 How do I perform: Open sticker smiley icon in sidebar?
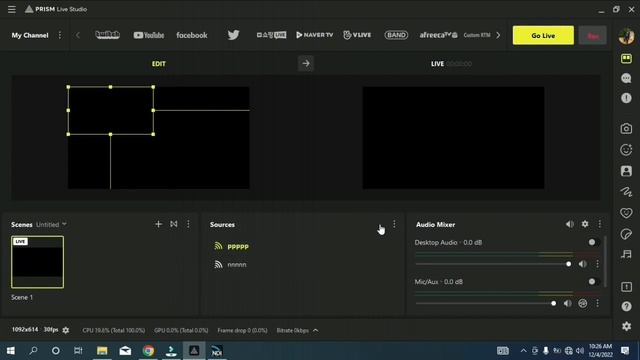[x=626, y=150]
